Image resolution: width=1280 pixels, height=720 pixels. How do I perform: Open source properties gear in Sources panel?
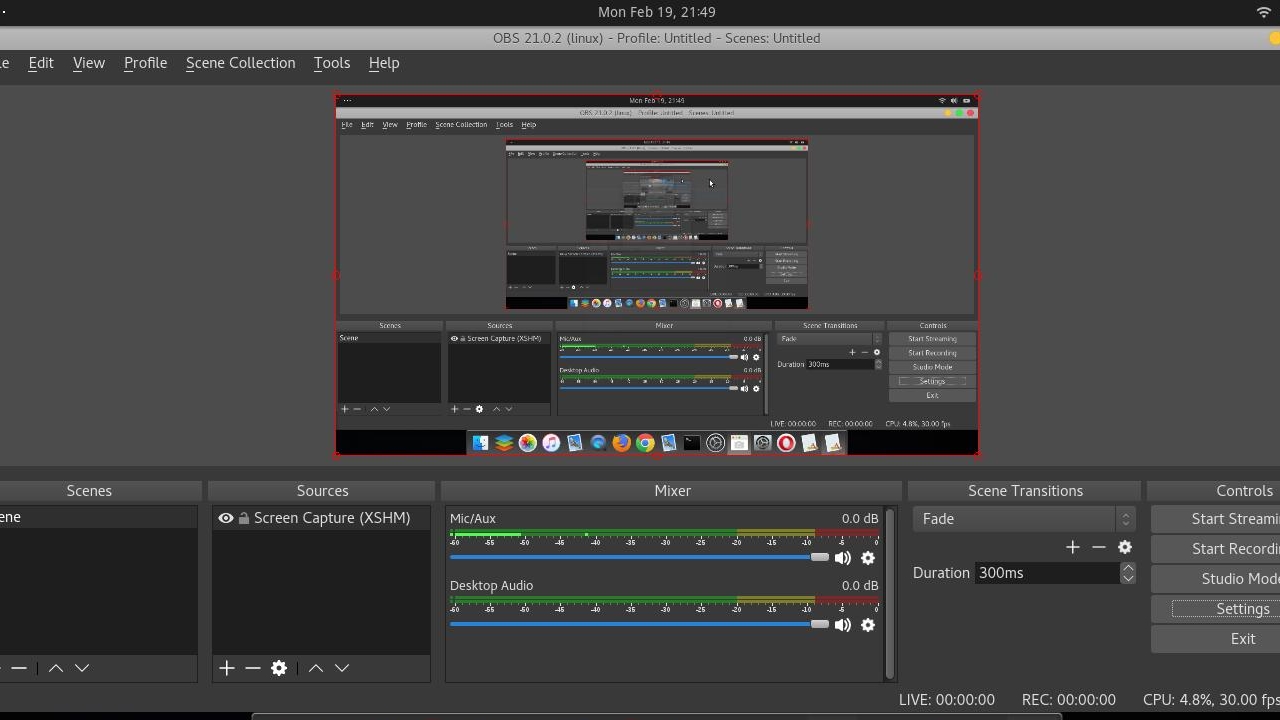point(279,668)
